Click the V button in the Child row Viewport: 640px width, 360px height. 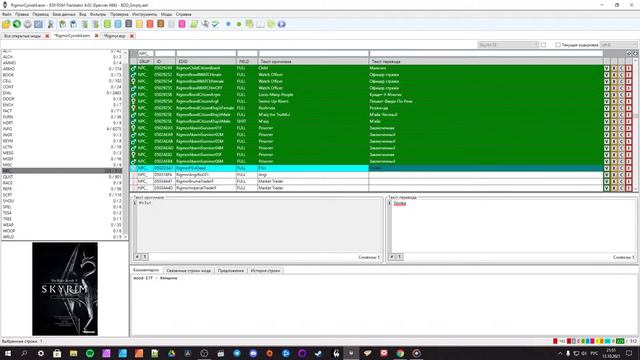(x=607, y=68)
